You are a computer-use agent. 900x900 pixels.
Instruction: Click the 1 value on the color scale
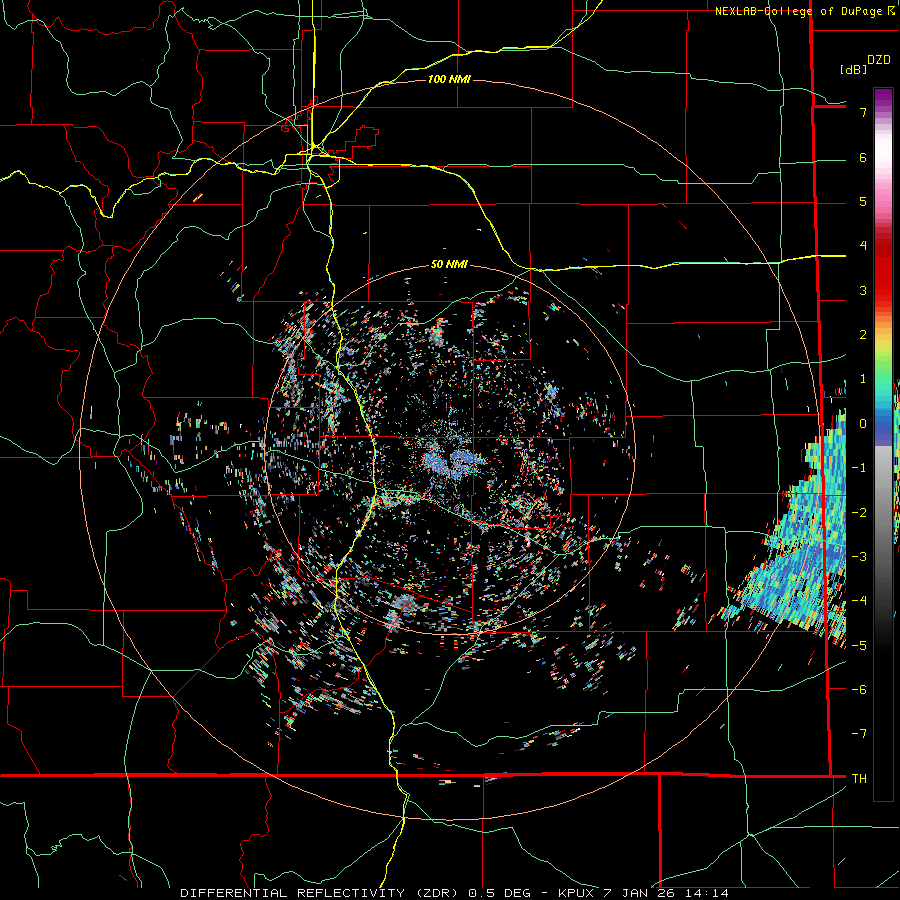coord(863,379)
